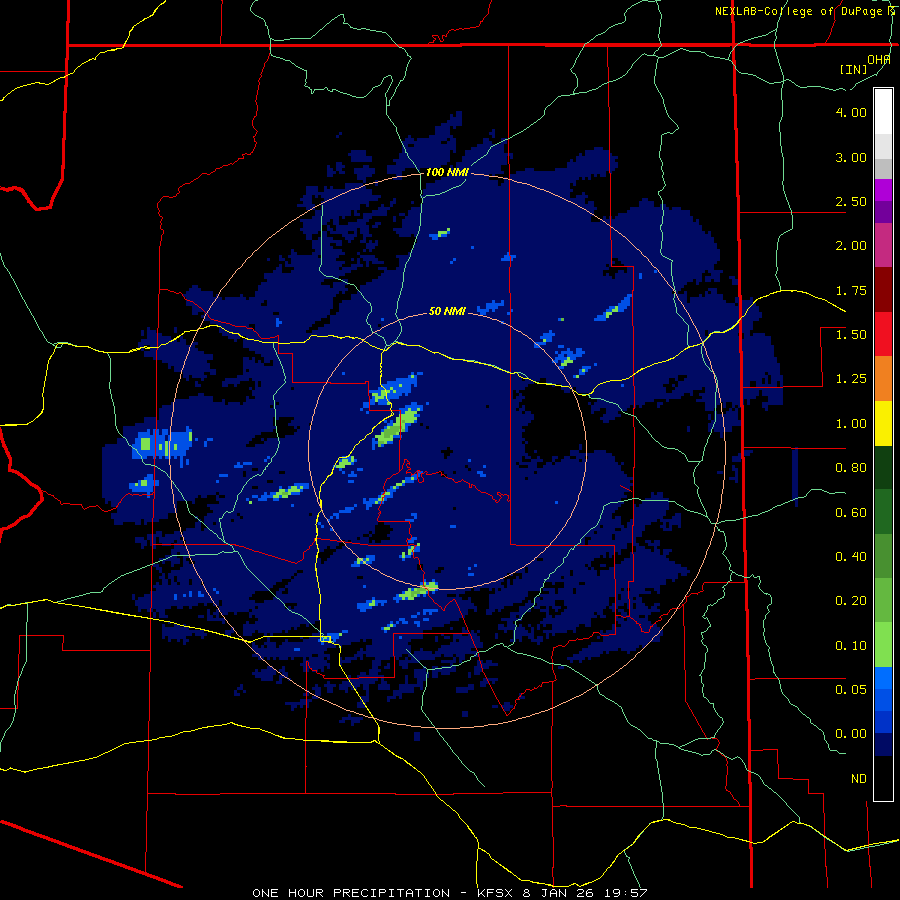Pick the darkest green swatch beside 0.80
900x900 pixels.
(x=883, y=467)
